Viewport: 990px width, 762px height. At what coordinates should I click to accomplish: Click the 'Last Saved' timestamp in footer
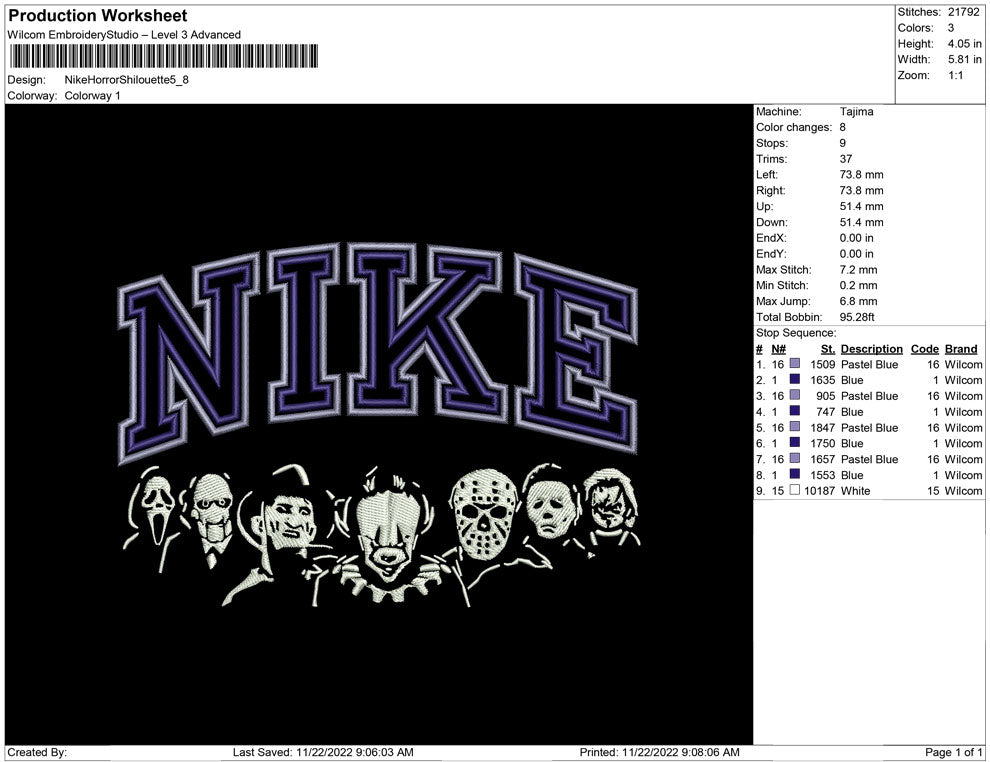(x=323, y=752)
